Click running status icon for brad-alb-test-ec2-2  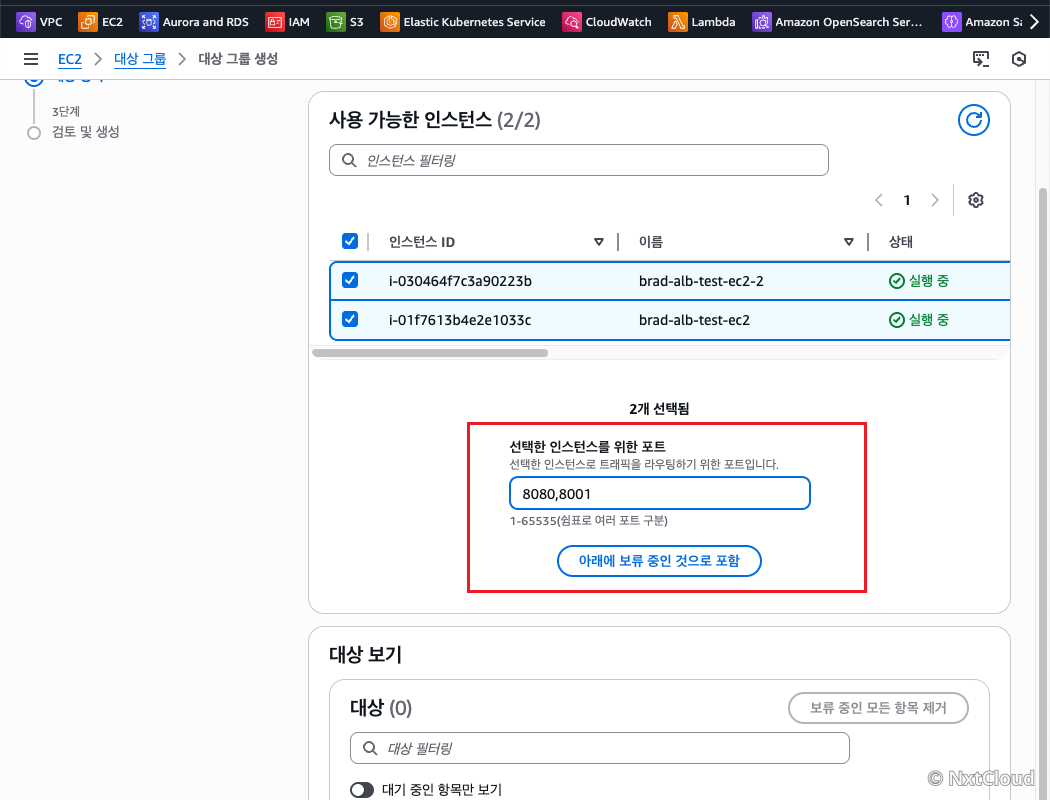[897, 281]
